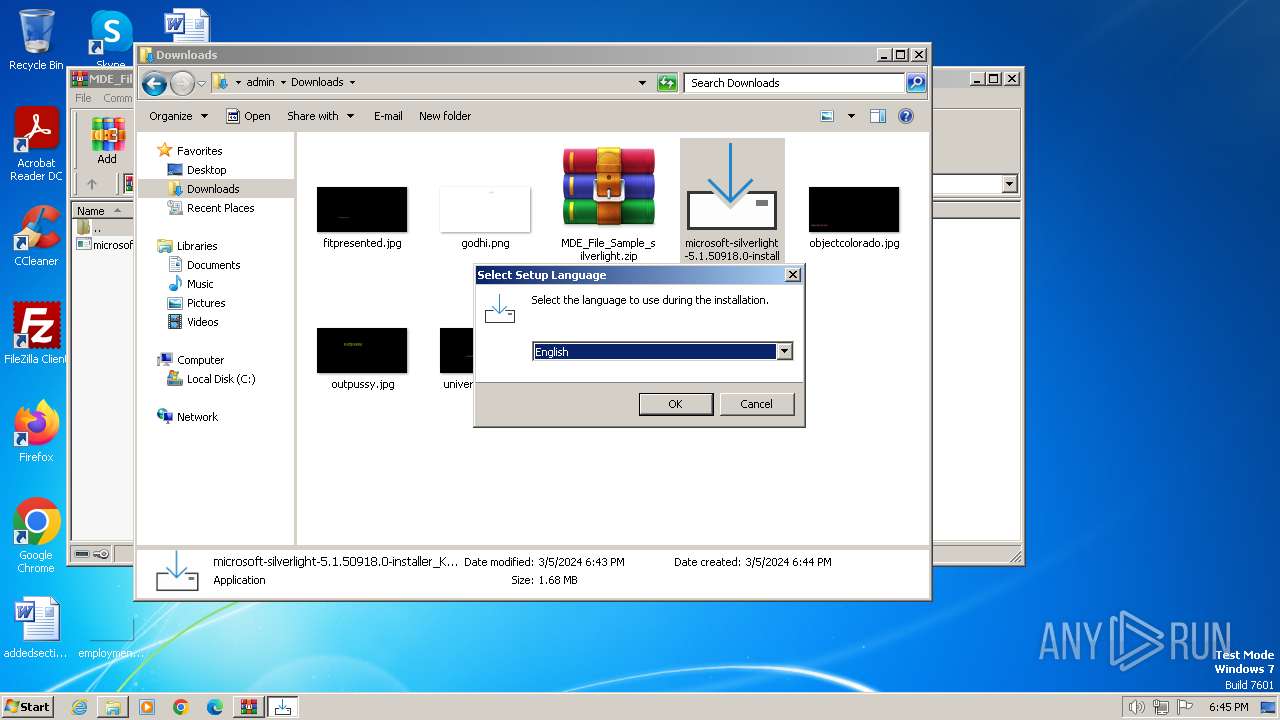Open recent pages dropdown beside Forward button
The height and width of the screenshot is (720, 1280).
coord(201,83)
